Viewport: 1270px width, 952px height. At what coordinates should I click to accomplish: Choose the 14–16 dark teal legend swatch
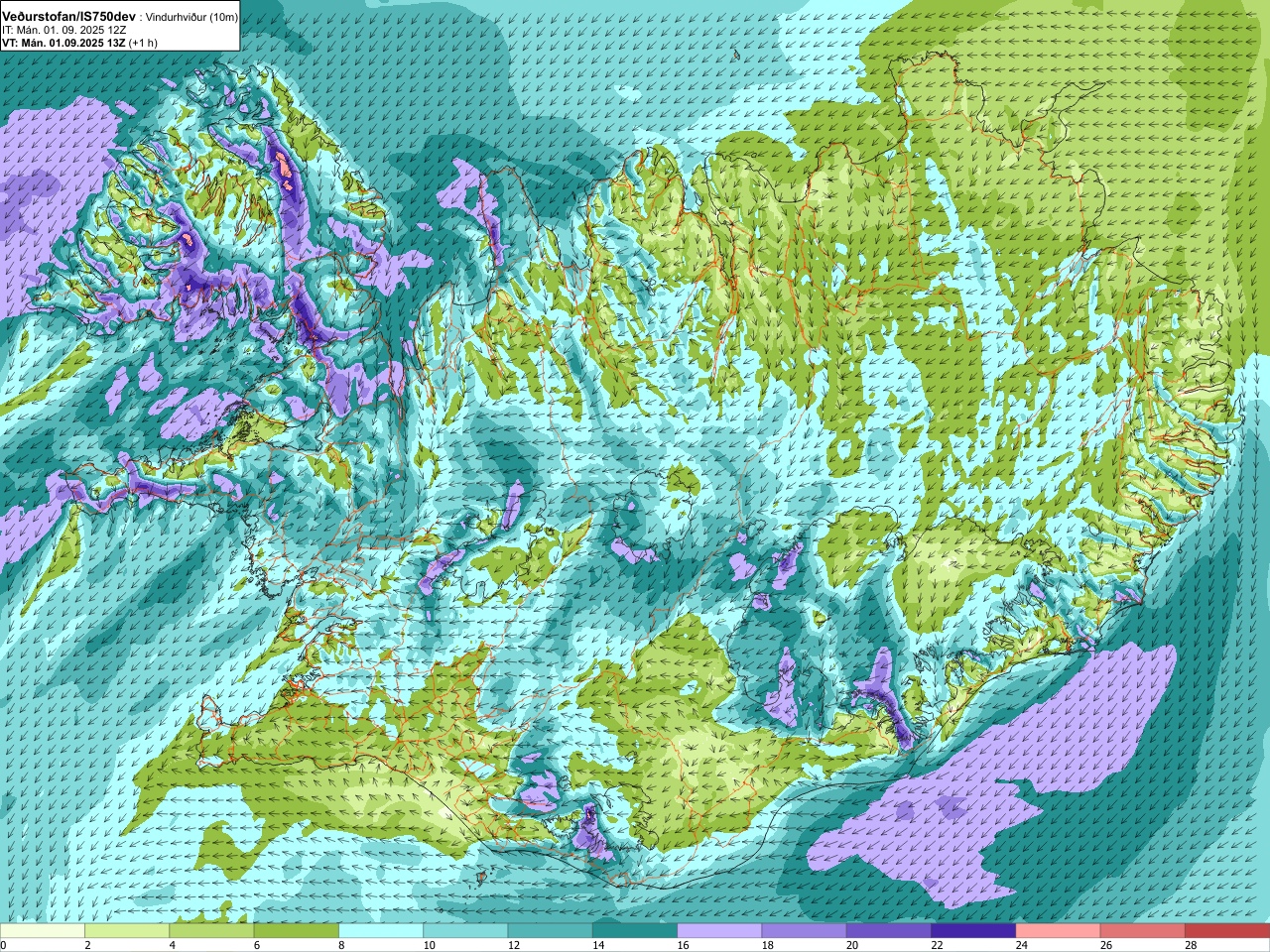[x=635, y=931]
